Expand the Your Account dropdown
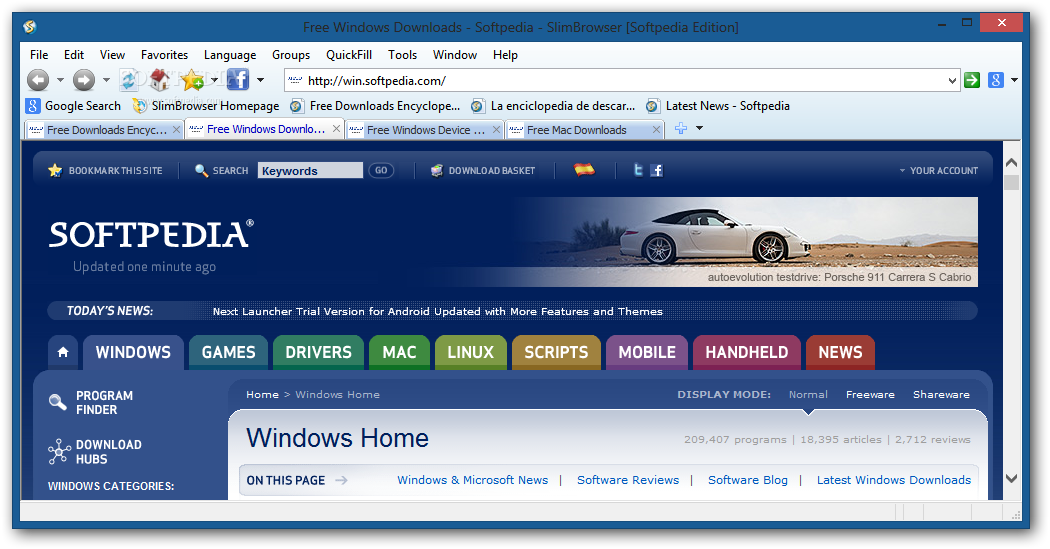Screen dimensions: 1050x549 coord(938,171)
